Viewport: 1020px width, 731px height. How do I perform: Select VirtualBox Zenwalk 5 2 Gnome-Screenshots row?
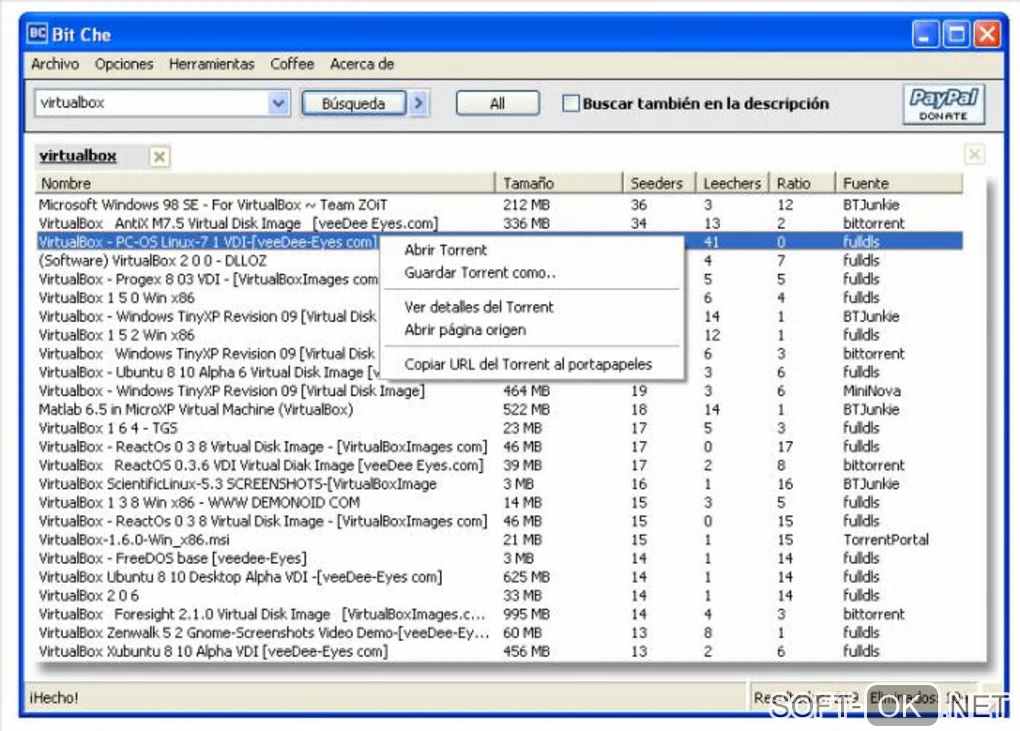[x=499, y=633]
